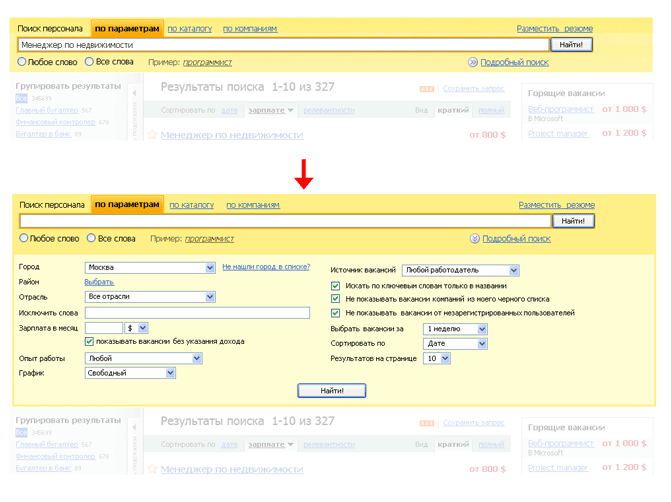The height and width of the screenshot is (502, 671).
Task: Click Разместить резюме link in expanded search panel
Action: point(557,205)
